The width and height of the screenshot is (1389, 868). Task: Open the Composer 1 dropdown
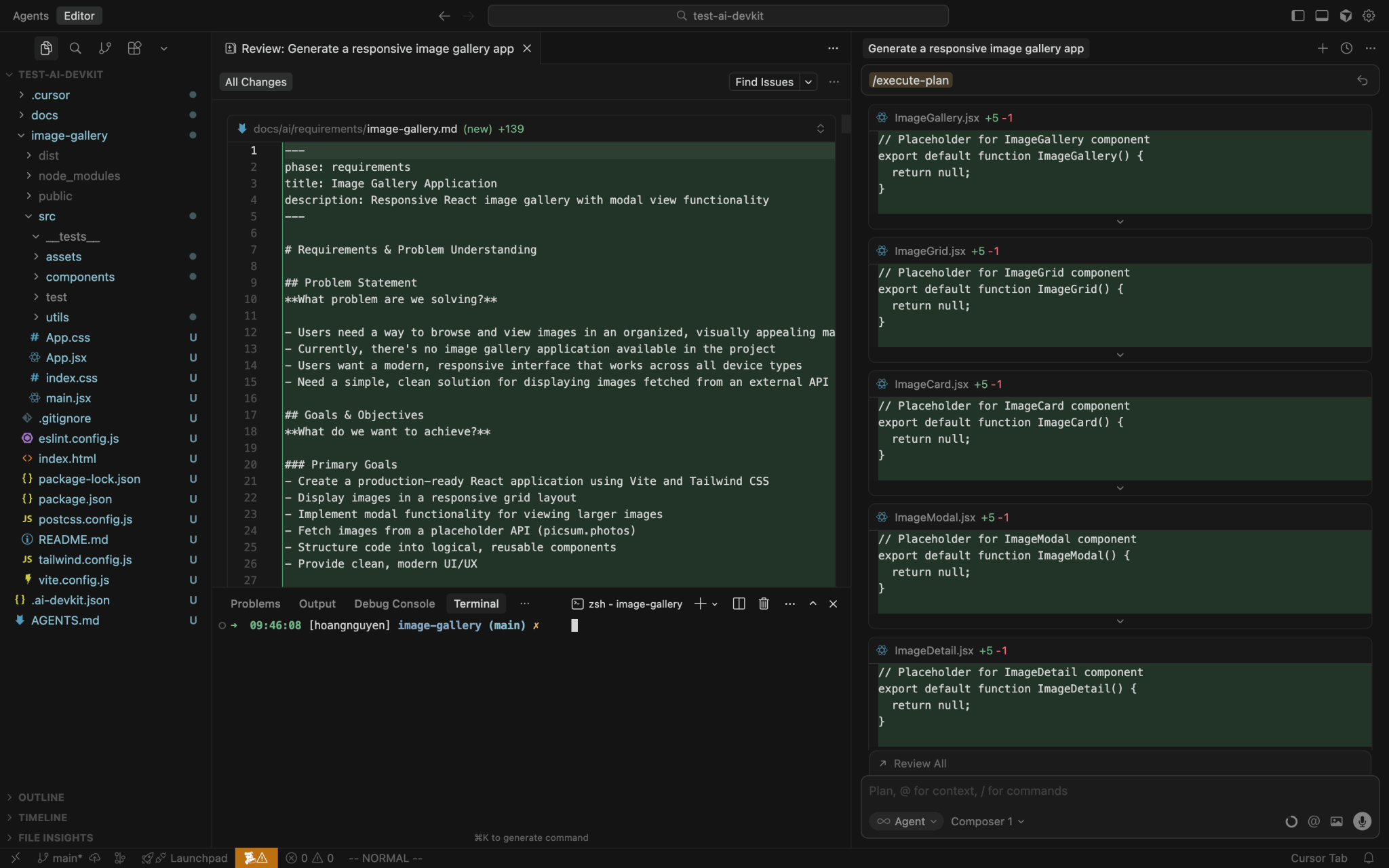pos(986,821)
